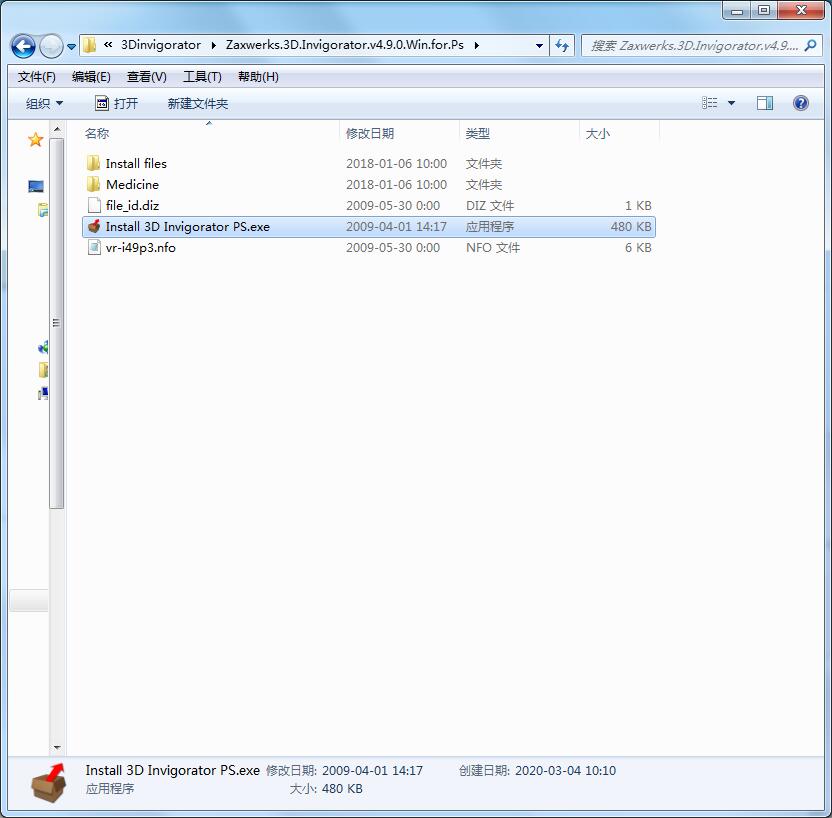Sort by the 类型 column header
Image resolution: width=832 pixels, height=818 pixels.
(x=519, y=133)
